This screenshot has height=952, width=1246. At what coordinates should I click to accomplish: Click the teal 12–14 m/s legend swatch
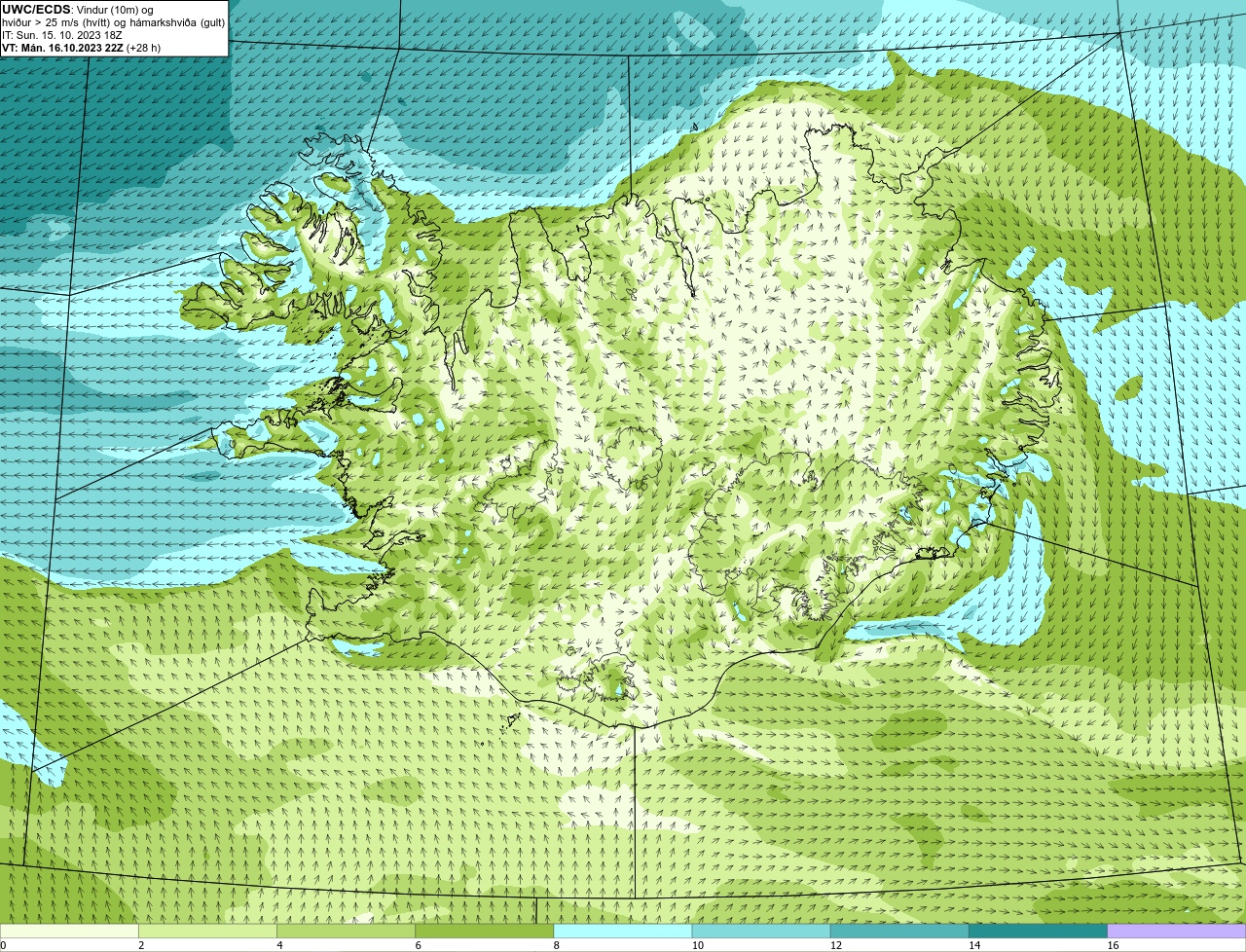coord(899,932)
